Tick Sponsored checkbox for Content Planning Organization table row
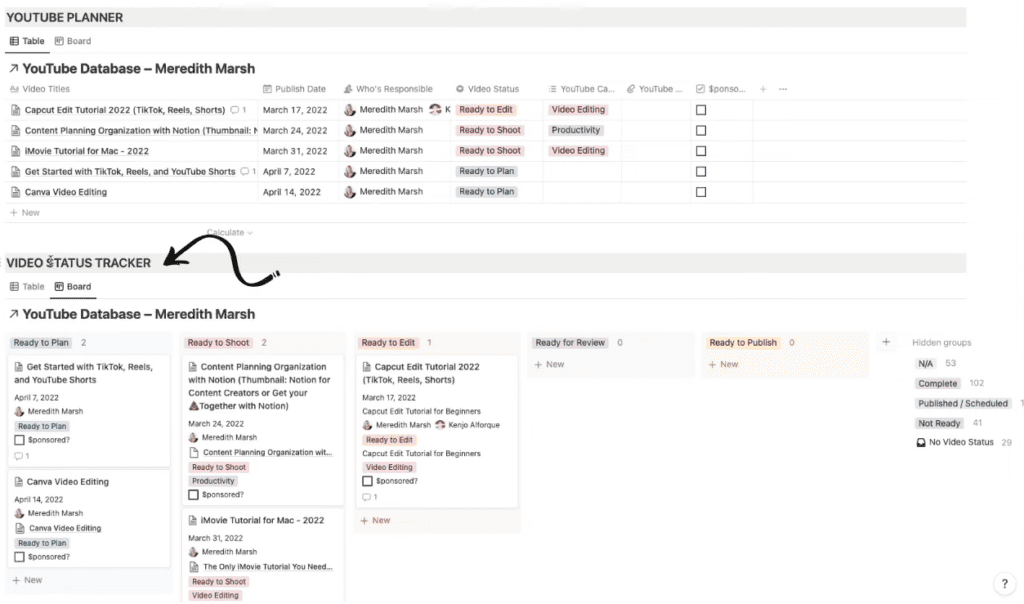 tap(701, 131)
